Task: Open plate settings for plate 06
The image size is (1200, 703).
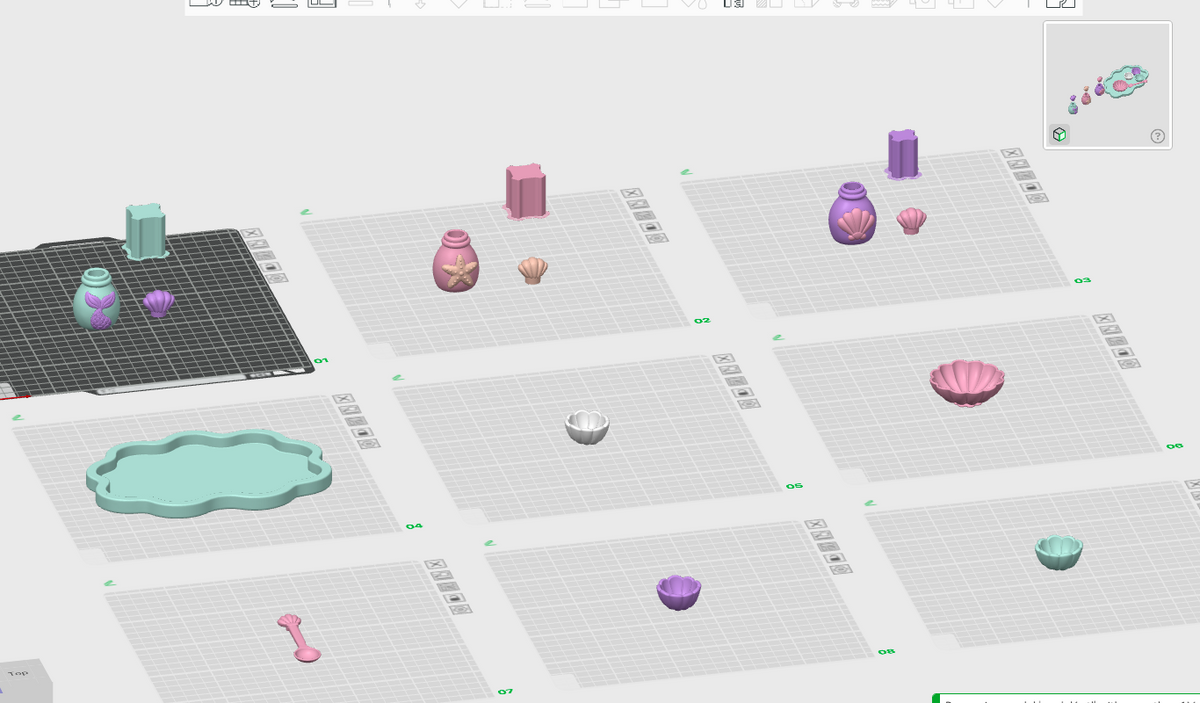Action: (1129, 363)
